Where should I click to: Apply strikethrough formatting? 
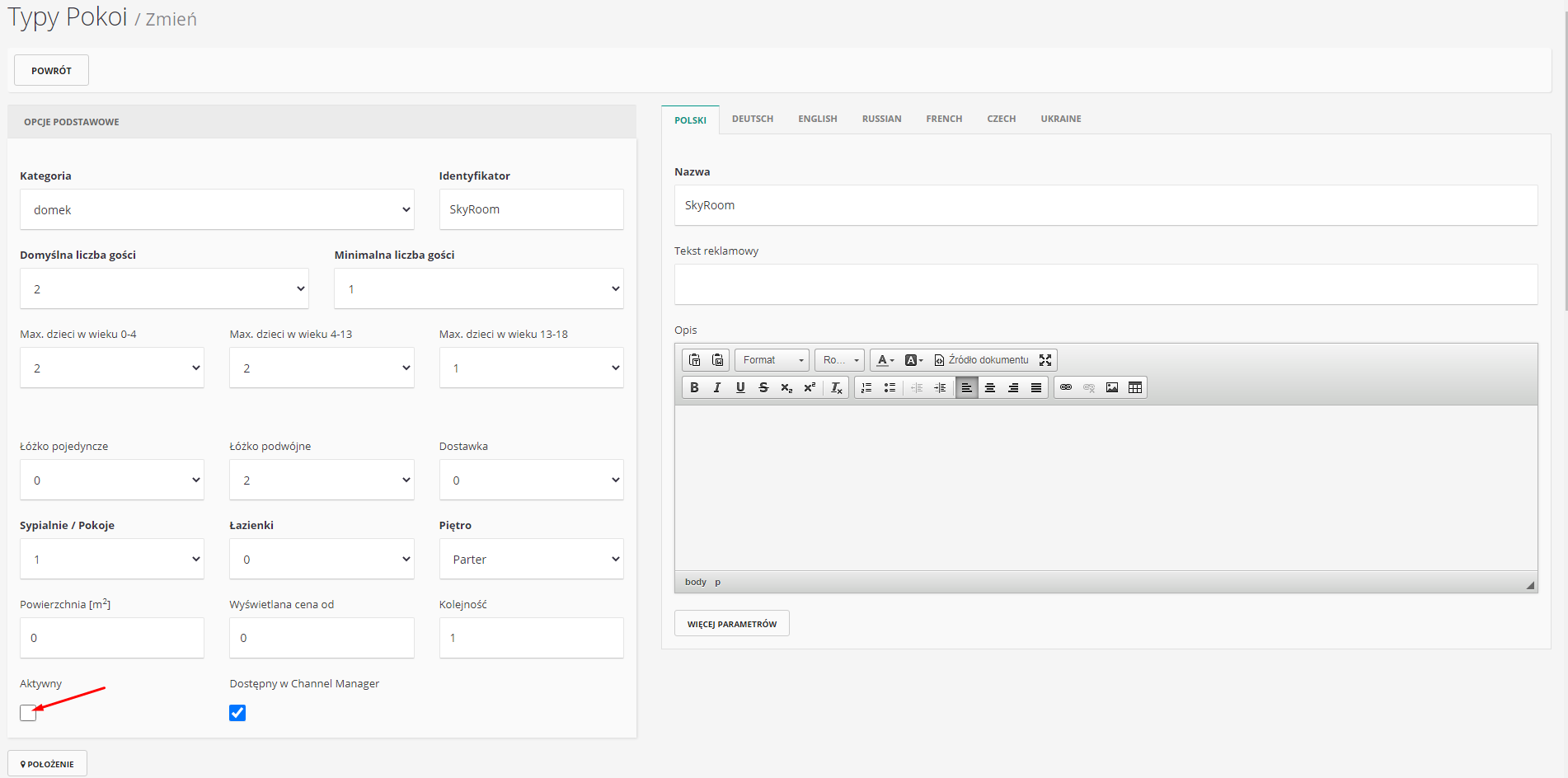click(763, 387)
